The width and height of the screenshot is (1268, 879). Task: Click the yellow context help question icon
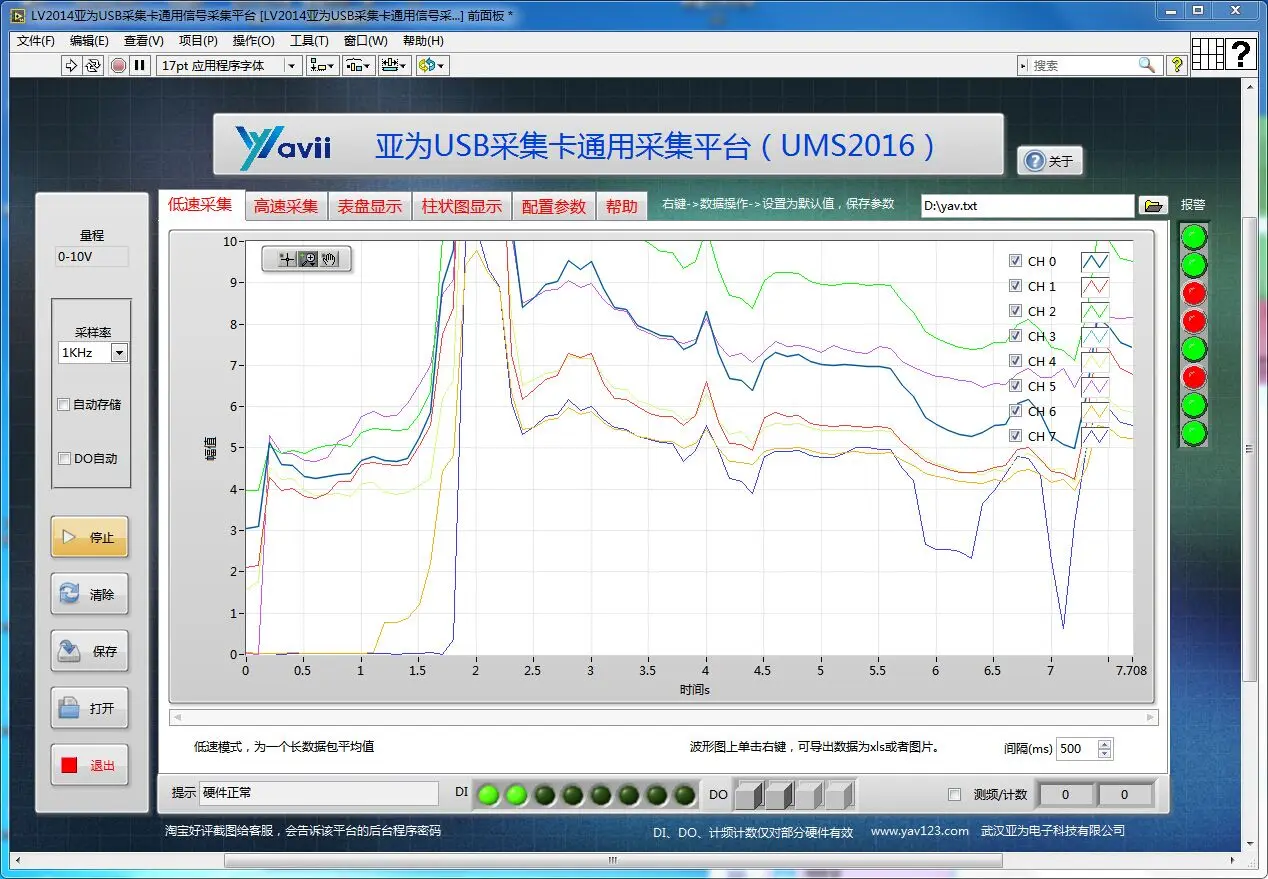click(x=1177, y=65)
